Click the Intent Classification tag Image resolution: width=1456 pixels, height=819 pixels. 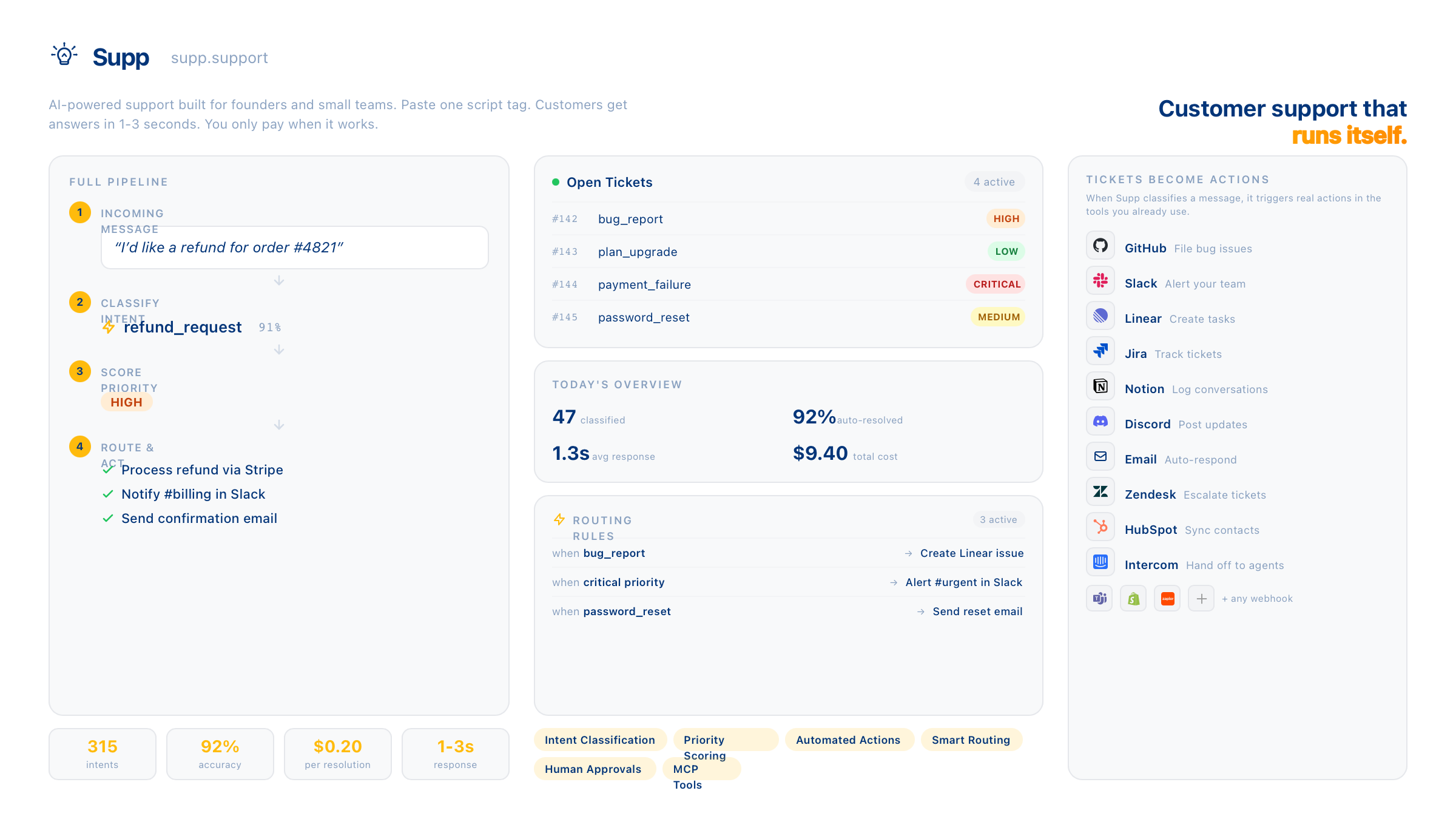pyautogui.click(x=599, y=740)
